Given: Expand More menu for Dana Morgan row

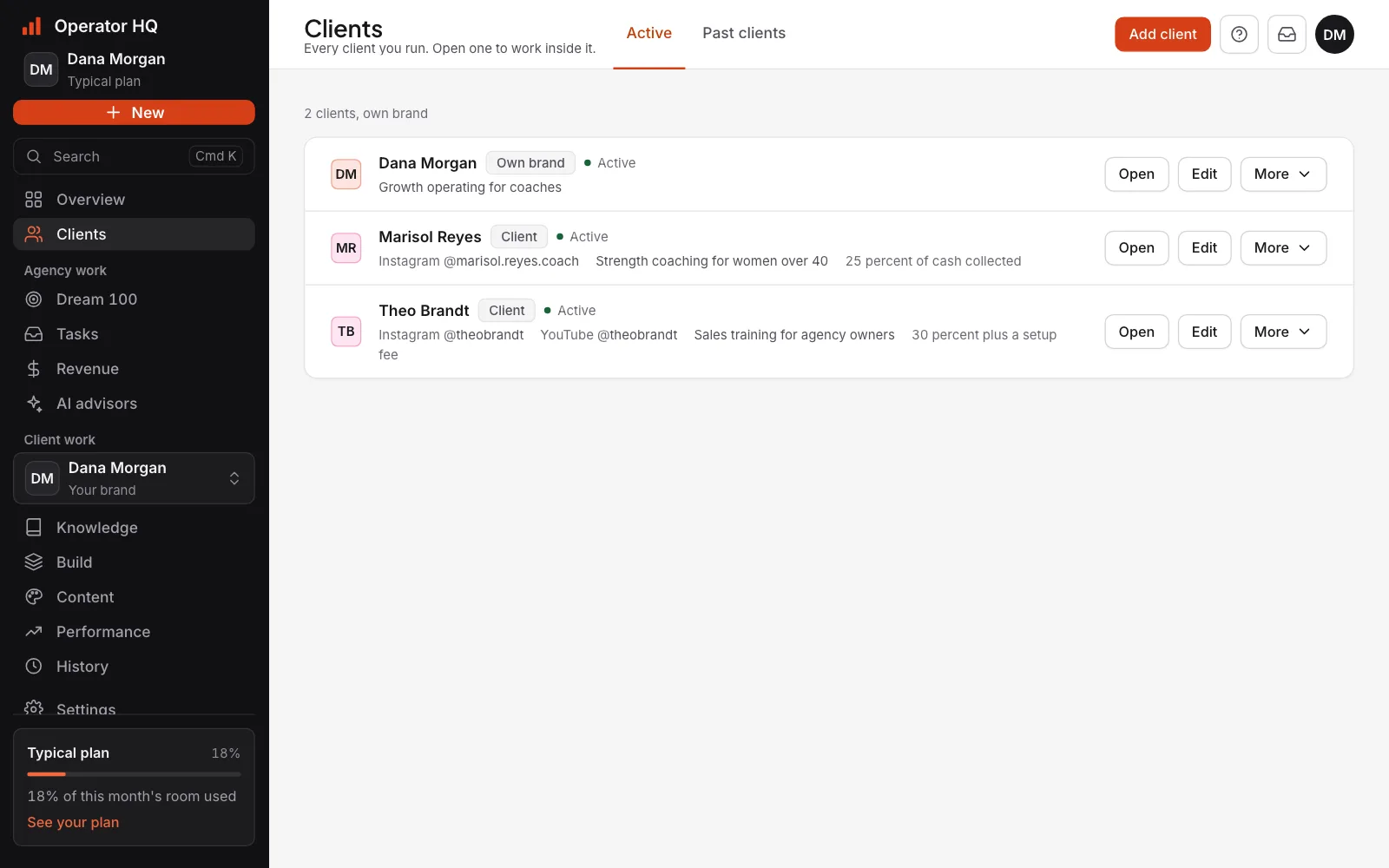Looking at the screenshot, I should (x=1283, y=174).
